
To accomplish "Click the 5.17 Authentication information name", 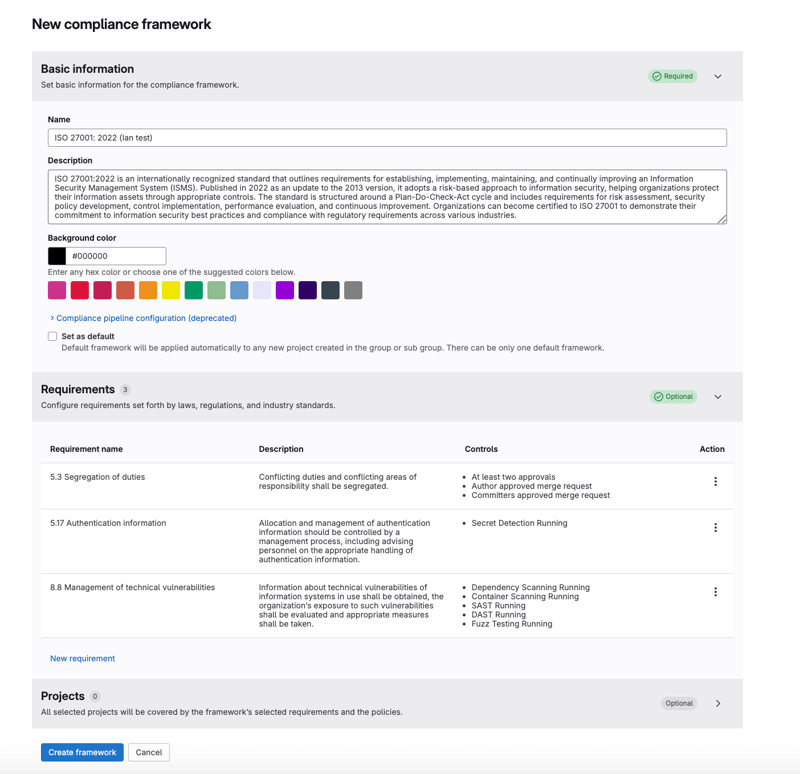I will tap(108, 523).
